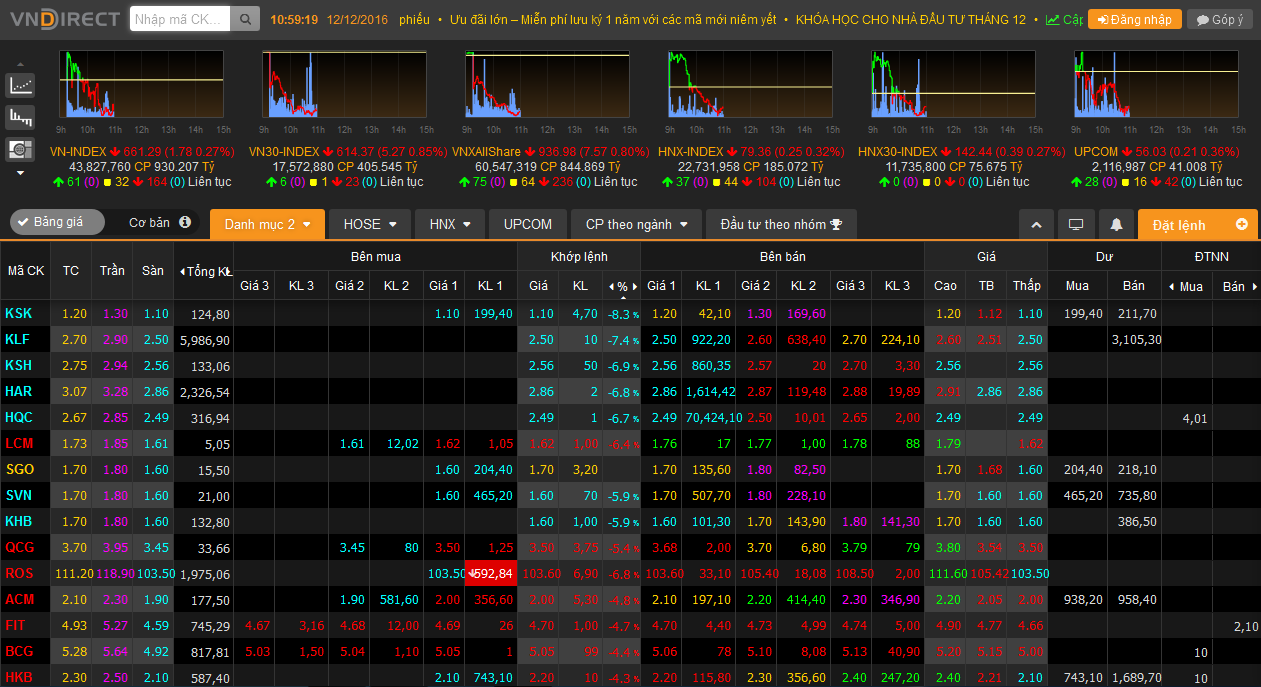The width and height of the screenshot is (1261, 687).
Task: Select stock code KHB
Action: pyautogui.click(x=19, y=521)
